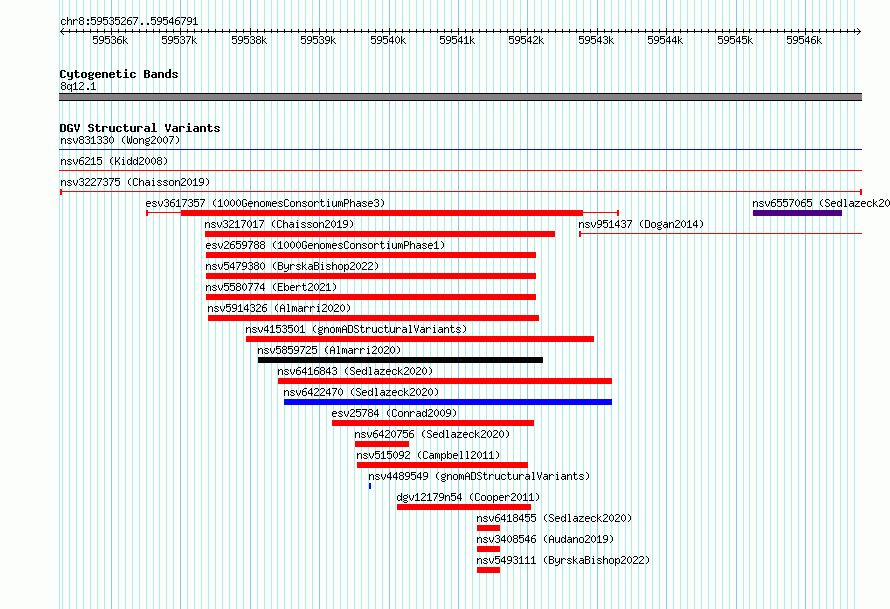
Task: Click the nsv6420756 (Sedlazeck2020) label
Action: (432, 434)
